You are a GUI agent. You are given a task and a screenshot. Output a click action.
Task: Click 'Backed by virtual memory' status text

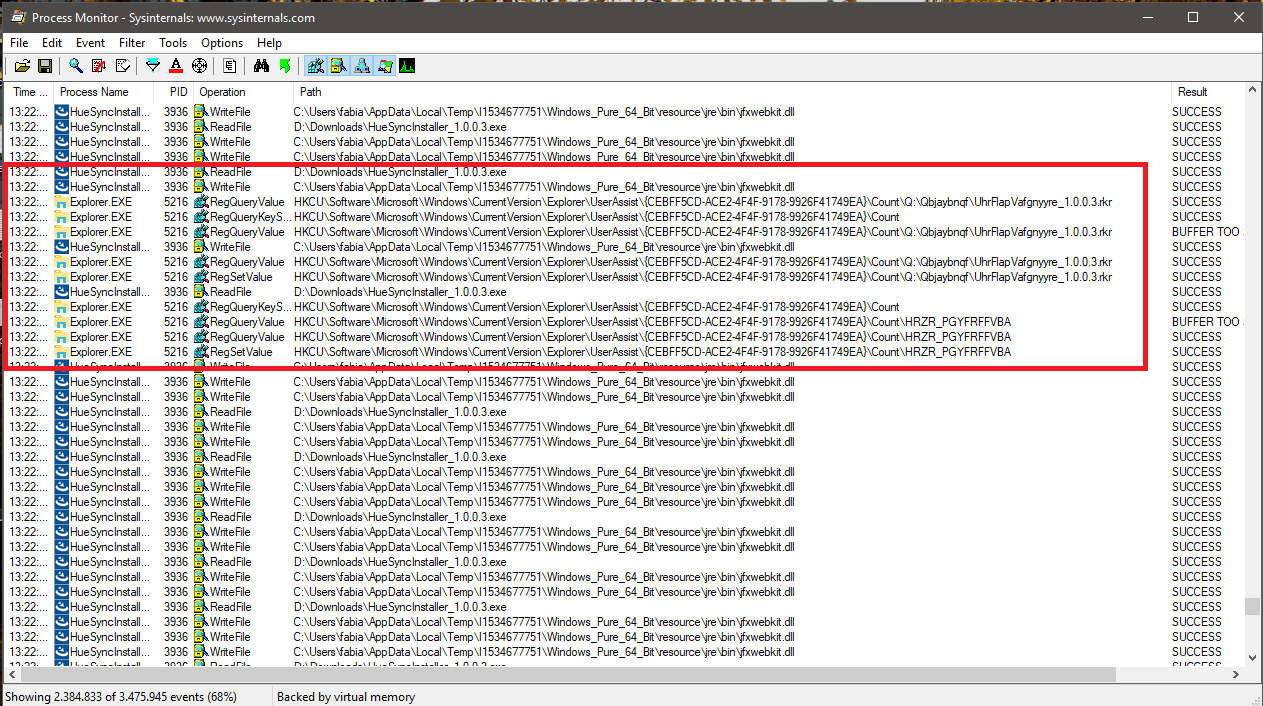(x=346, y=696)
